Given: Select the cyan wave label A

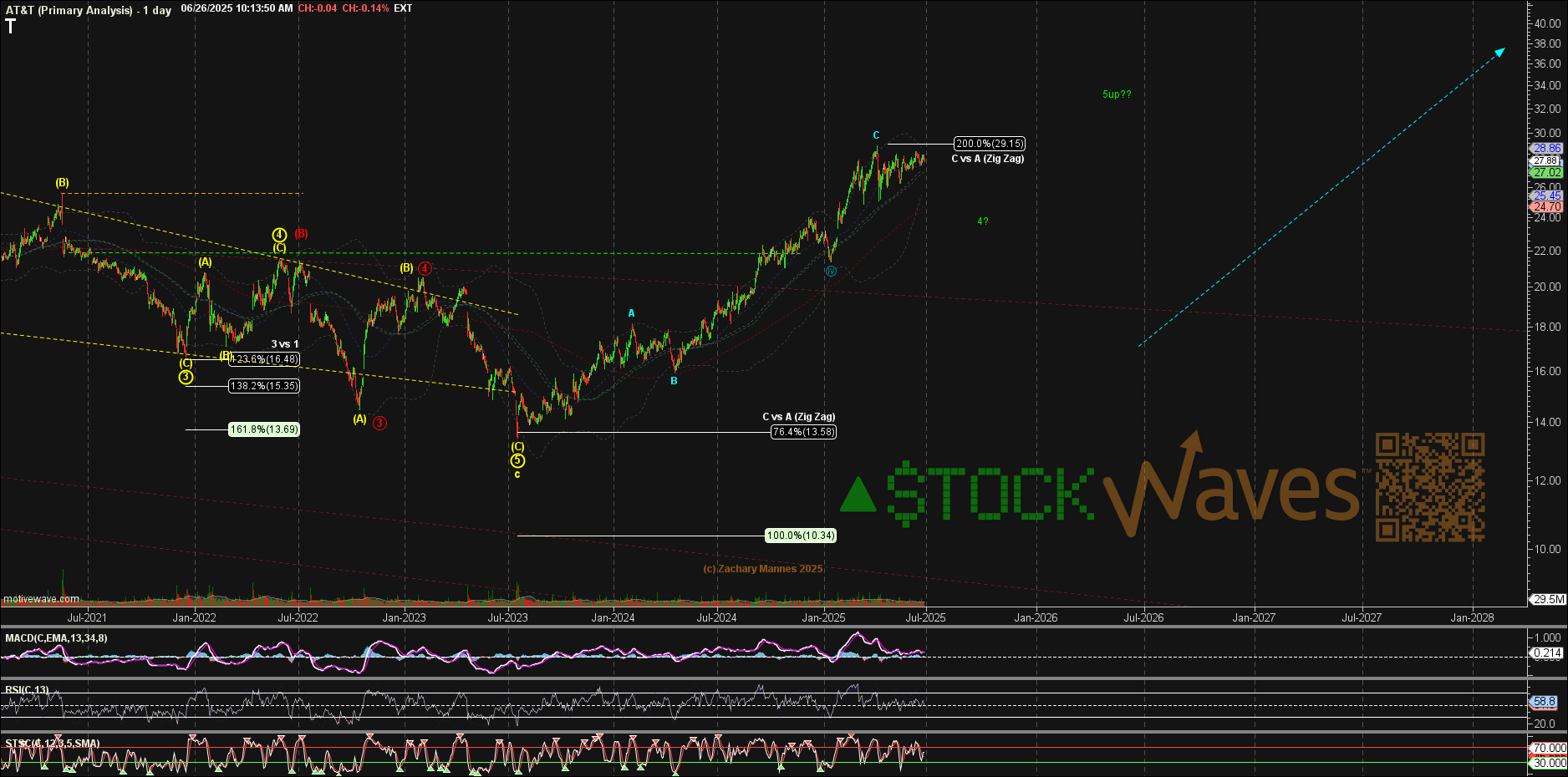Looking at the screenshot, I should (632, 313).
